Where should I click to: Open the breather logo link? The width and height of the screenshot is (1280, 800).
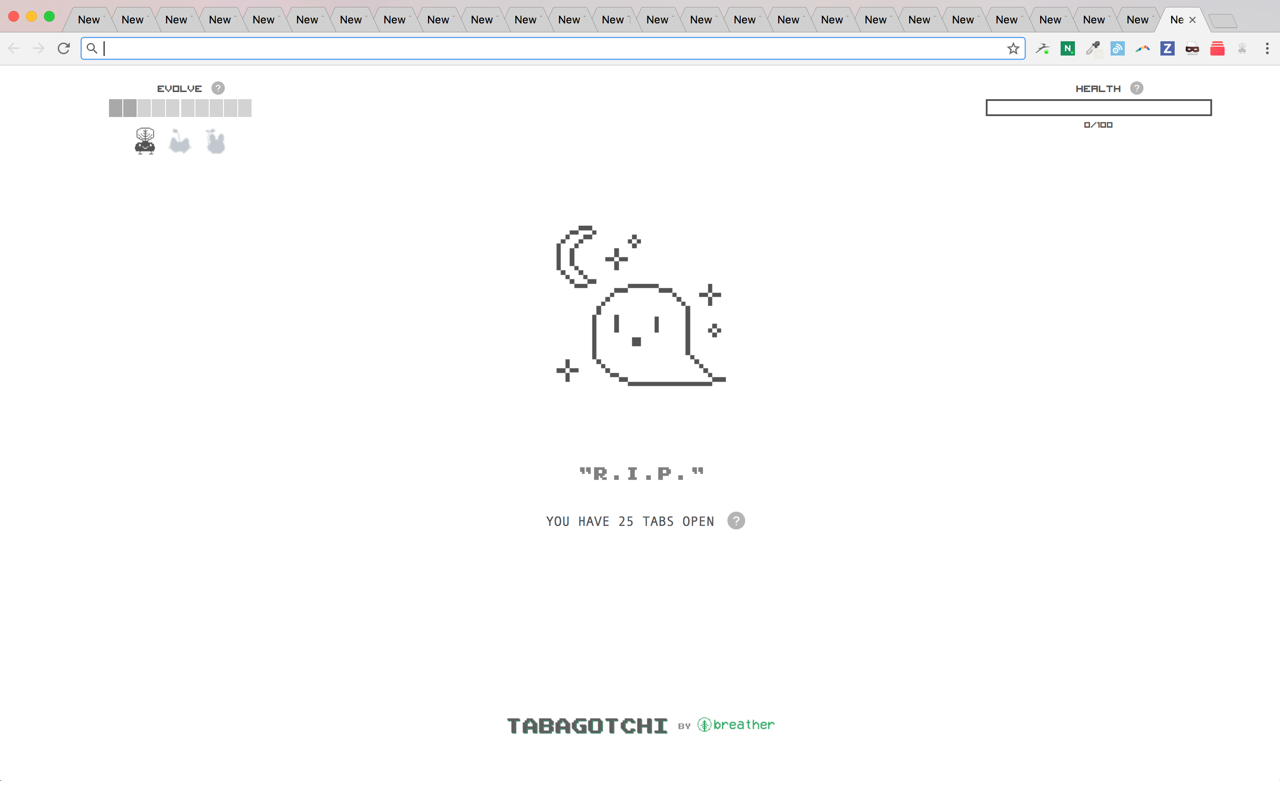[736, 725]
